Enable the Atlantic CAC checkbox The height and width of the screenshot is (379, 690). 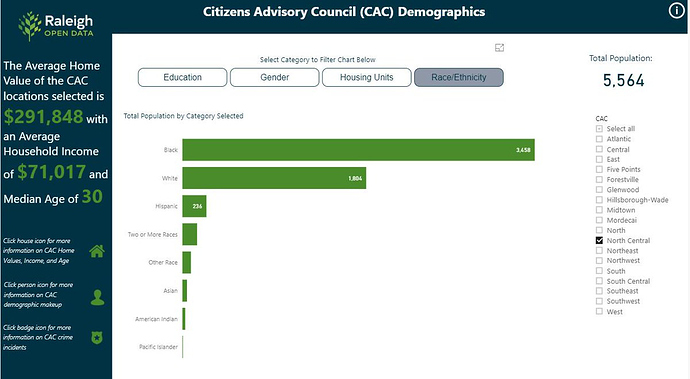(x=599, y=139)
